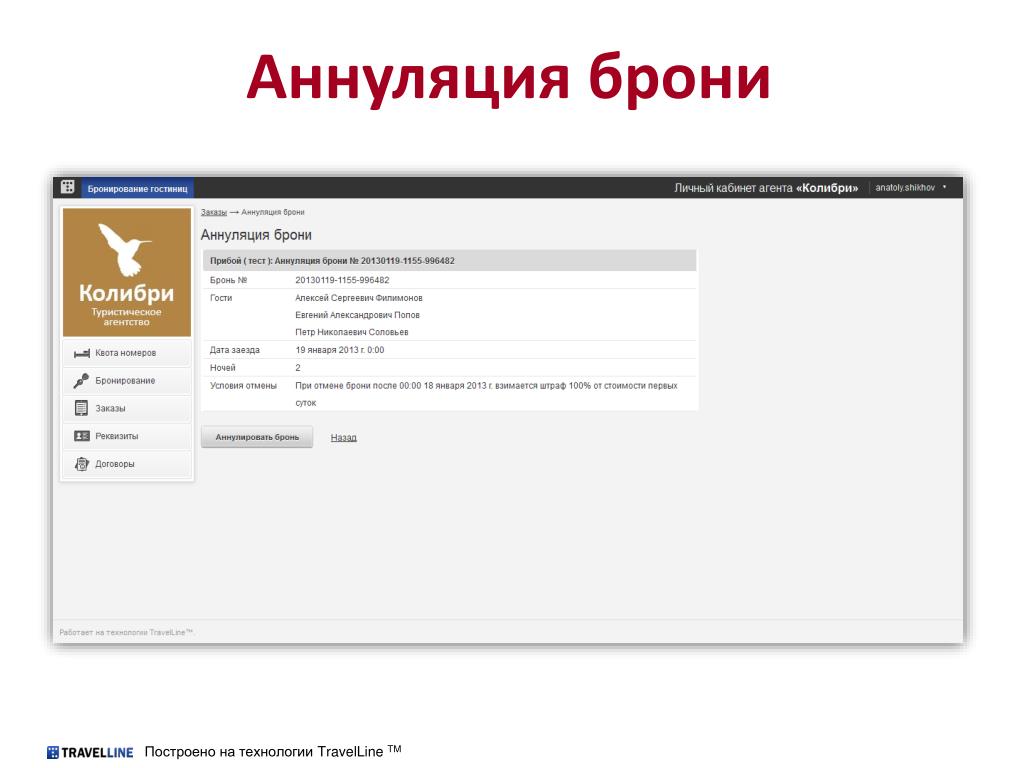The height and width of the screenshot is (768, 1024).
Task: Go back via the Назад link
Action: pyautogui.click(x=344, y=438)
